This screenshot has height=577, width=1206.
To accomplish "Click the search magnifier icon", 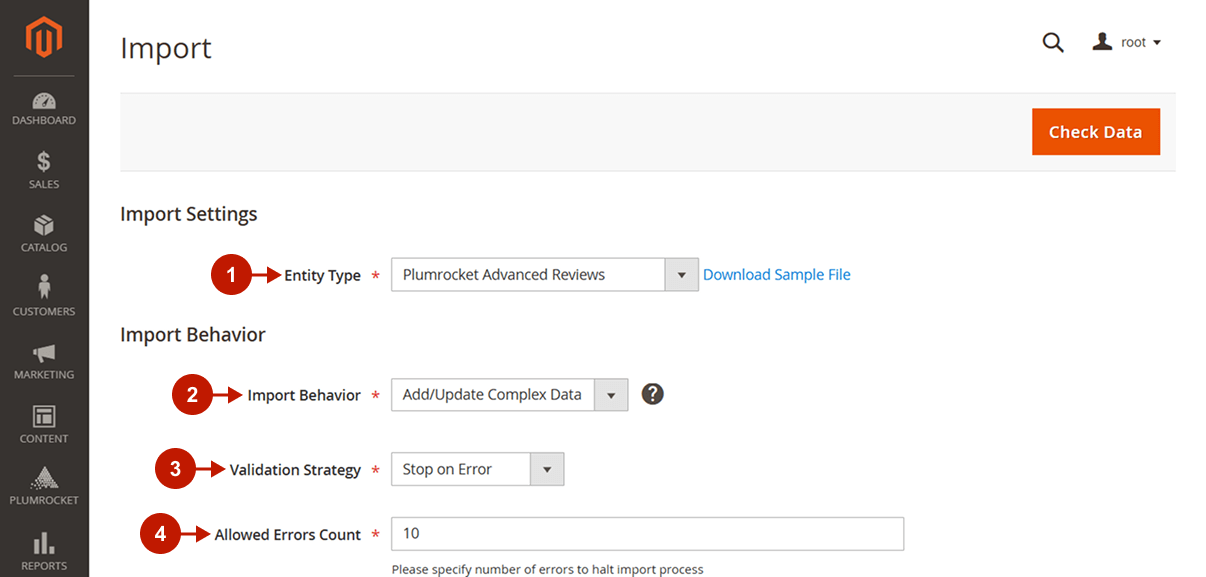I will [x=1053, y=43].
